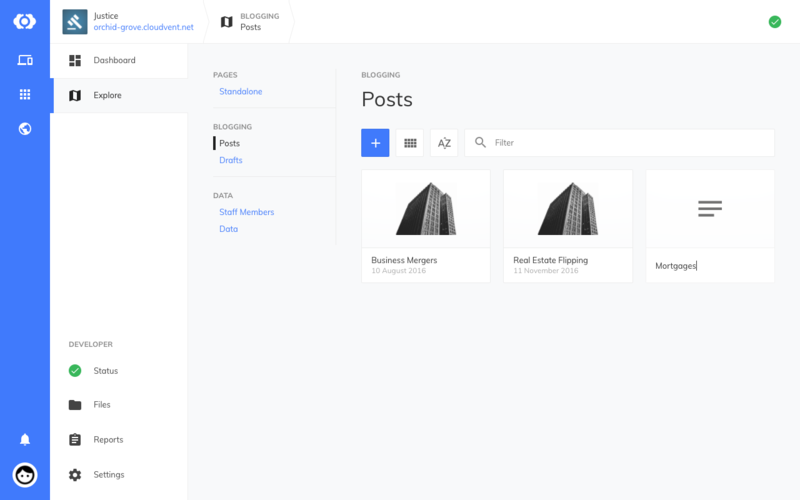This screenshot has width=800, height=500.
Task: Open notifications bell icon
Action: pos(25,439)
